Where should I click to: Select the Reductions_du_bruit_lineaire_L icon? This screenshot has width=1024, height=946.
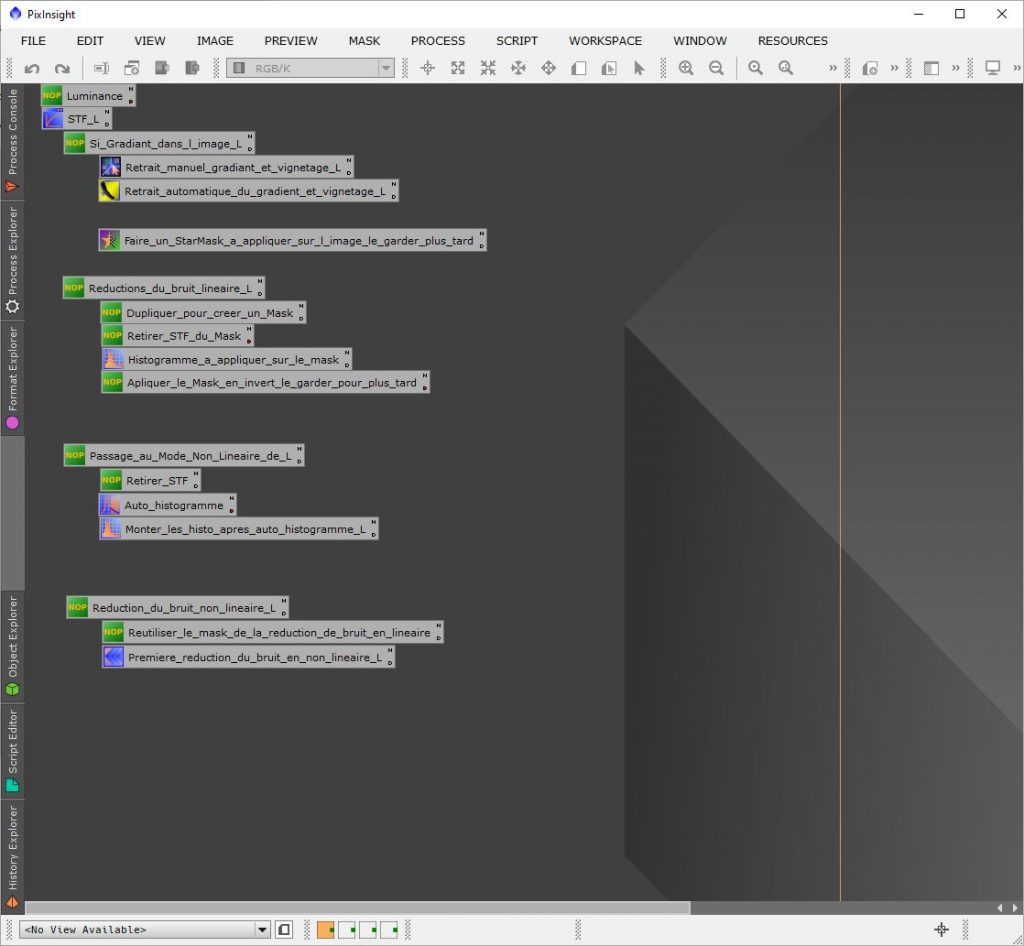(164, 288)
